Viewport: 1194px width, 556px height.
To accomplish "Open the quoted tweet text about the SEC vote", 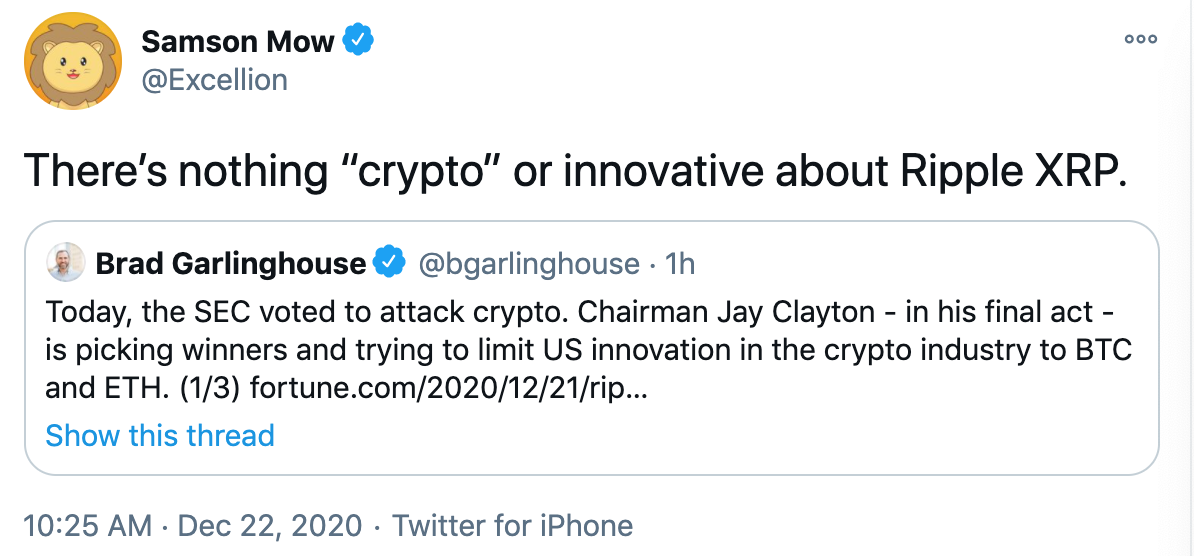I will [589, 350].
